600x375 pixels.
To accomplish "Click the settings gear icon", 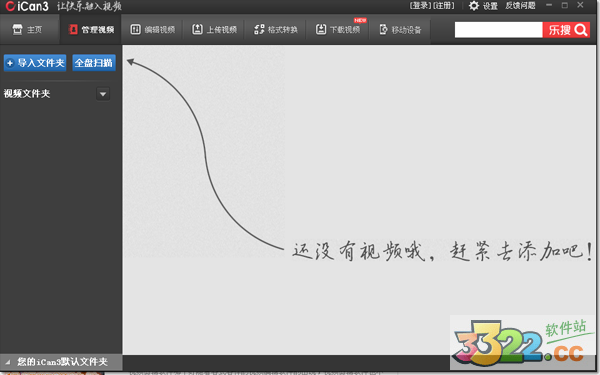I will 474,6.
